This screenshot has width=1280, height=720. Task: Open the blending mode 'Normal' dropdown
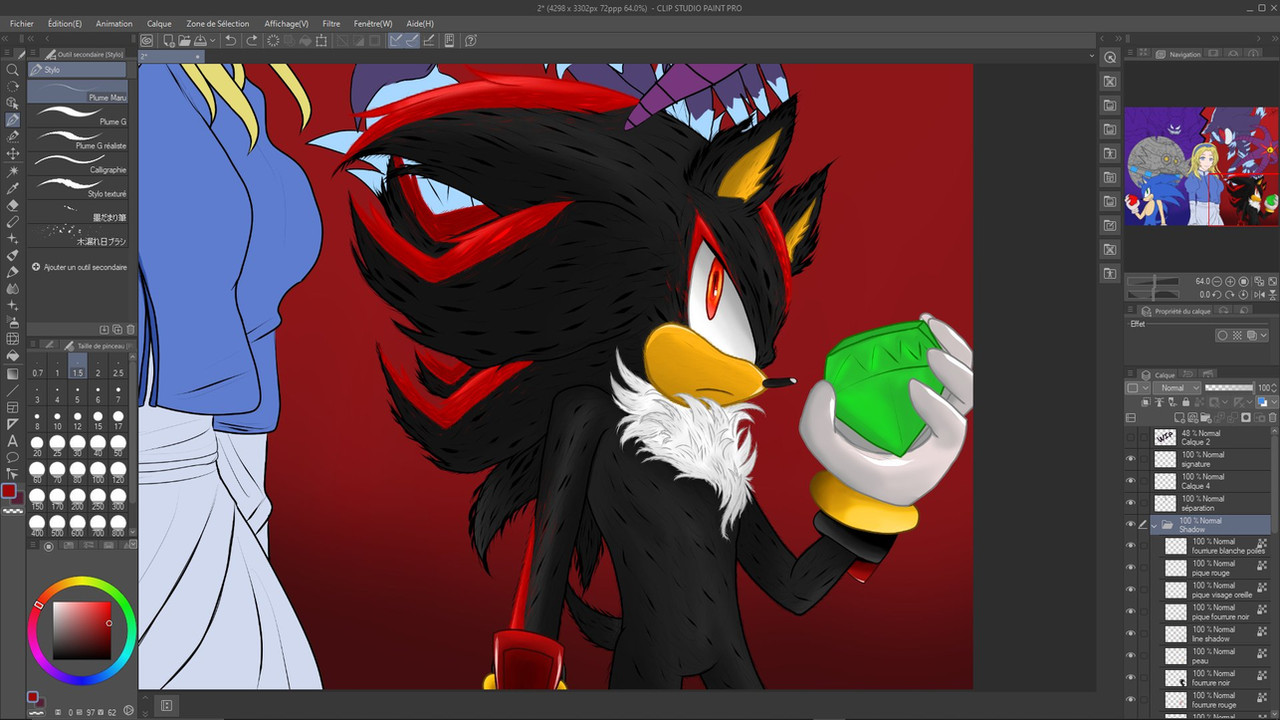[1175, 388]
